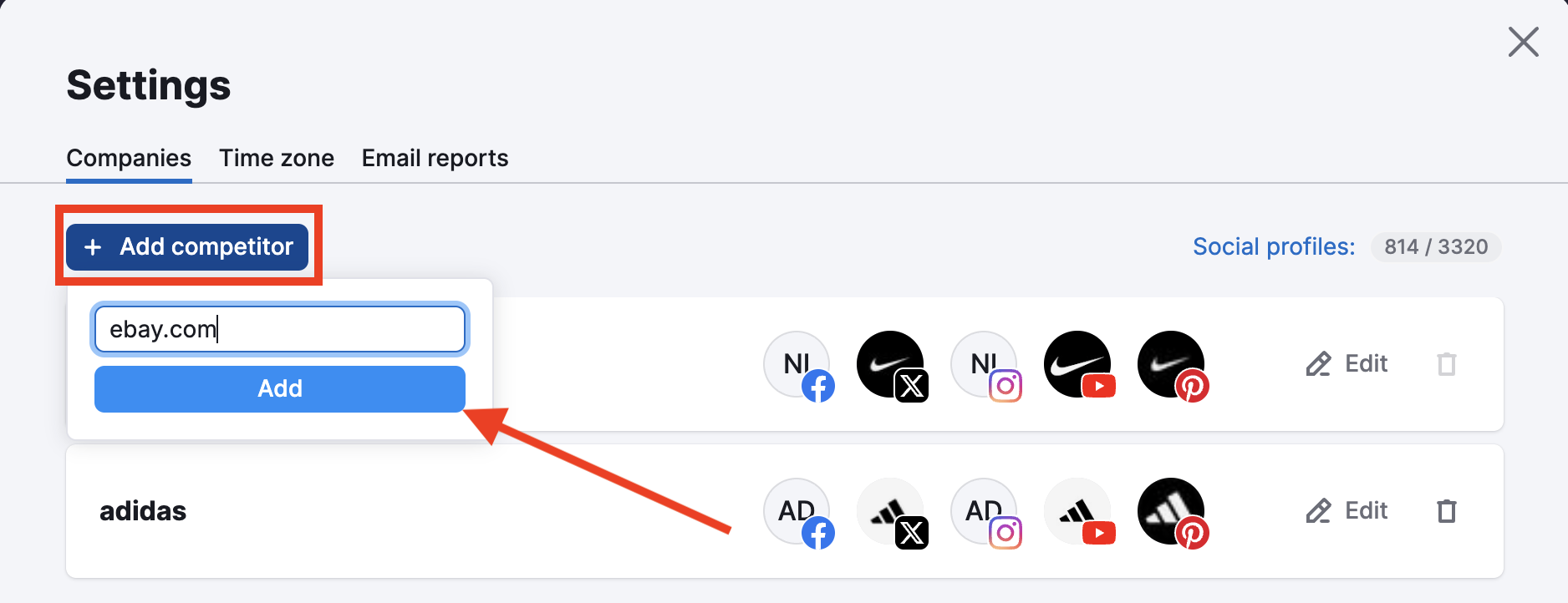1568x603 pixels.
Task: Select adidas Pinterest profile icon
Action: pos(1173,513)
